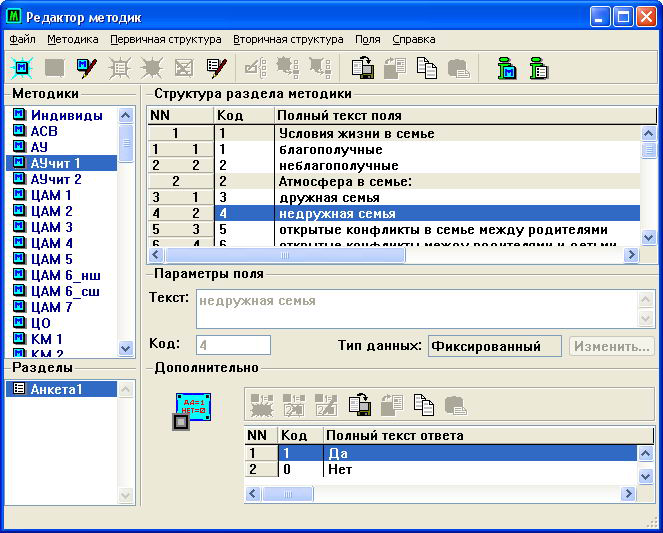Click scroll-right arrow of answers table
The height and width of the screenshot is (533, 663).
(628, 493)
